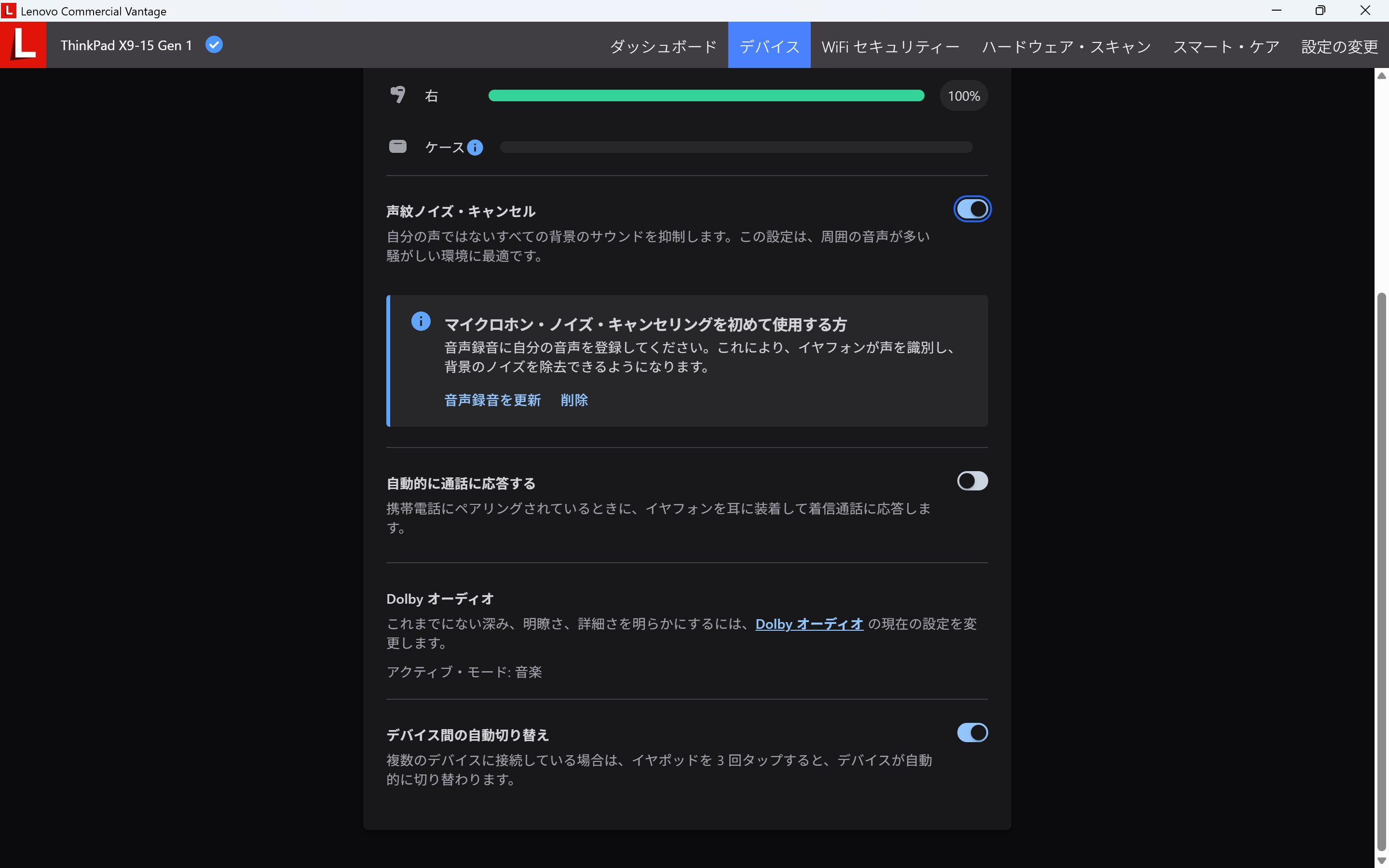1389x868 pixels.
Task: Click the アクティブ・モード: 音楽 text
Action: point(464,672)
